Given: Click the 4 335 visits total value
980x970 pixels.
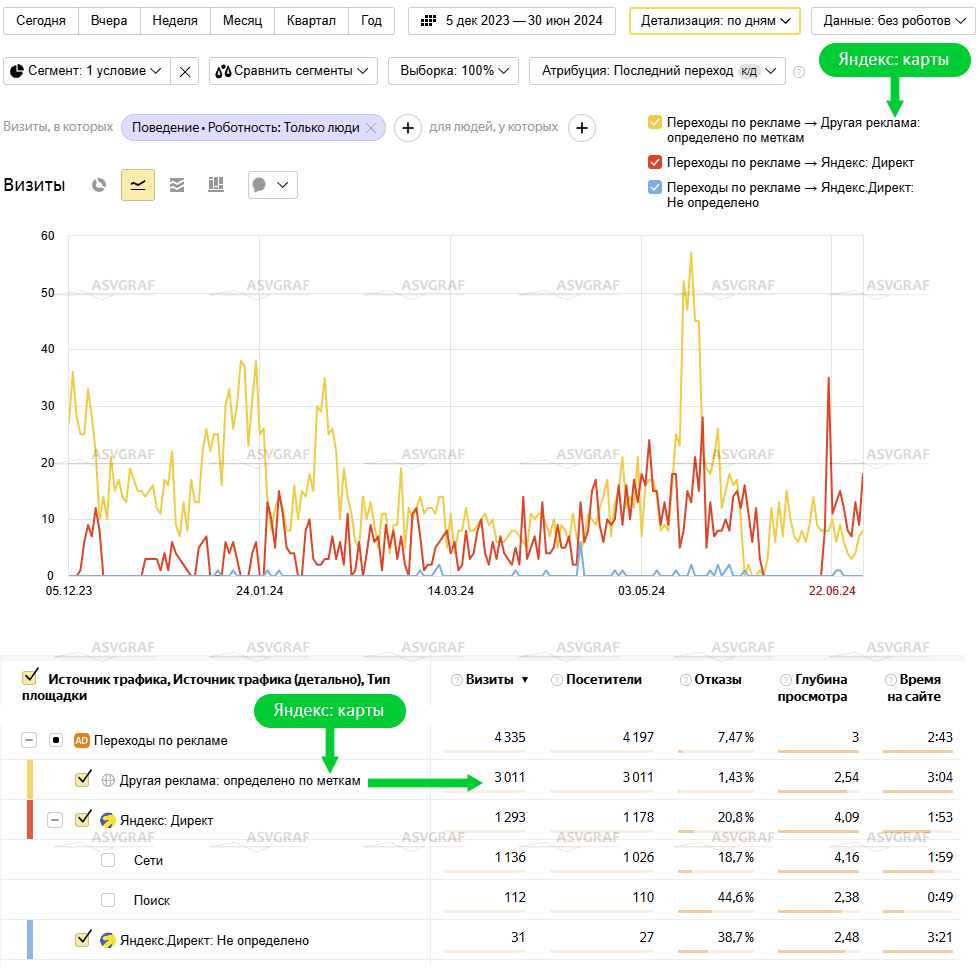Looking at the screenshot, I should 510,738.
